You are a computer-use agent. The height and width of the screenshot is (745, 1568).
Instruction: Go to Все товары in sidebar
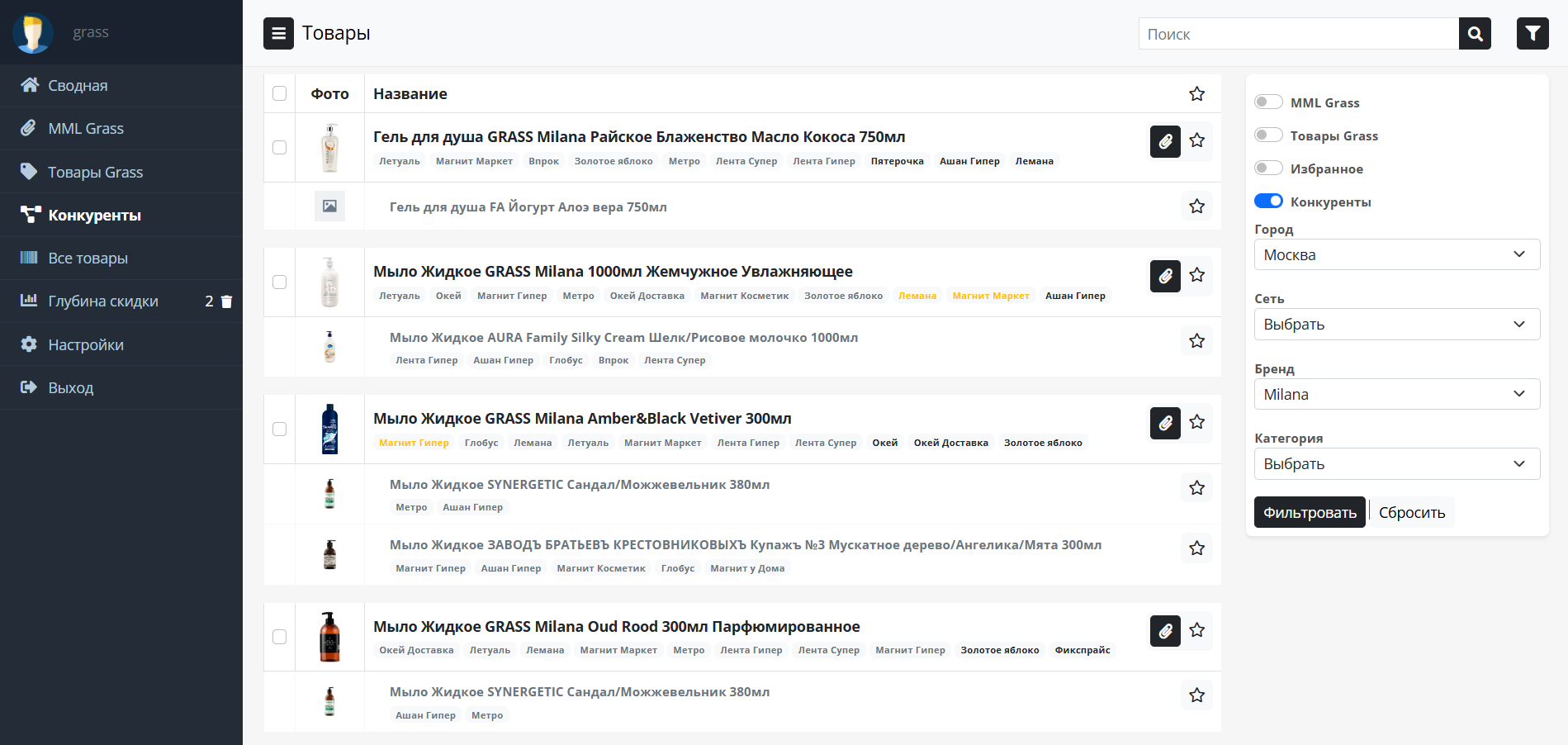(x=88, y=259)
